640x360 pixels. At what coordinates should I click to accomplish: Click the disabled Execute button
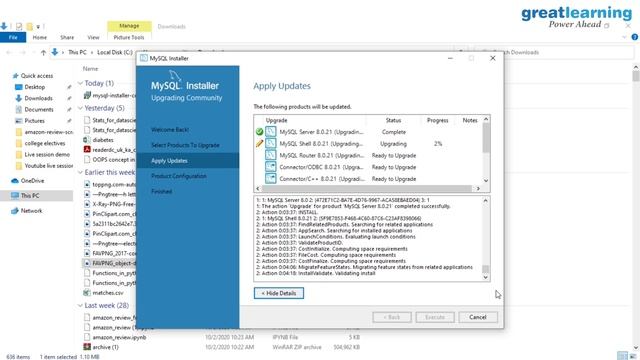[435, 317]
